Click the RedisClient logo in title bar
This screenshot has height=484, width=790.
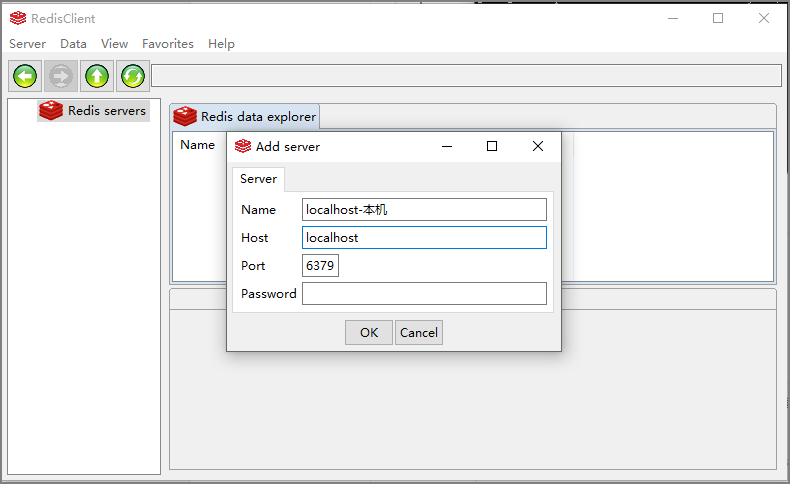(x=18, y=18)
